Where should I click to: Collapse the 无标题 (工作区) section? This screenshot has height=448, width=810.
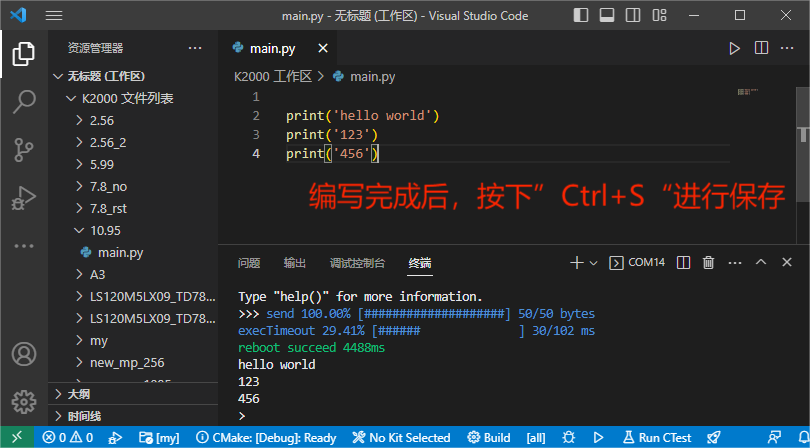133,76
